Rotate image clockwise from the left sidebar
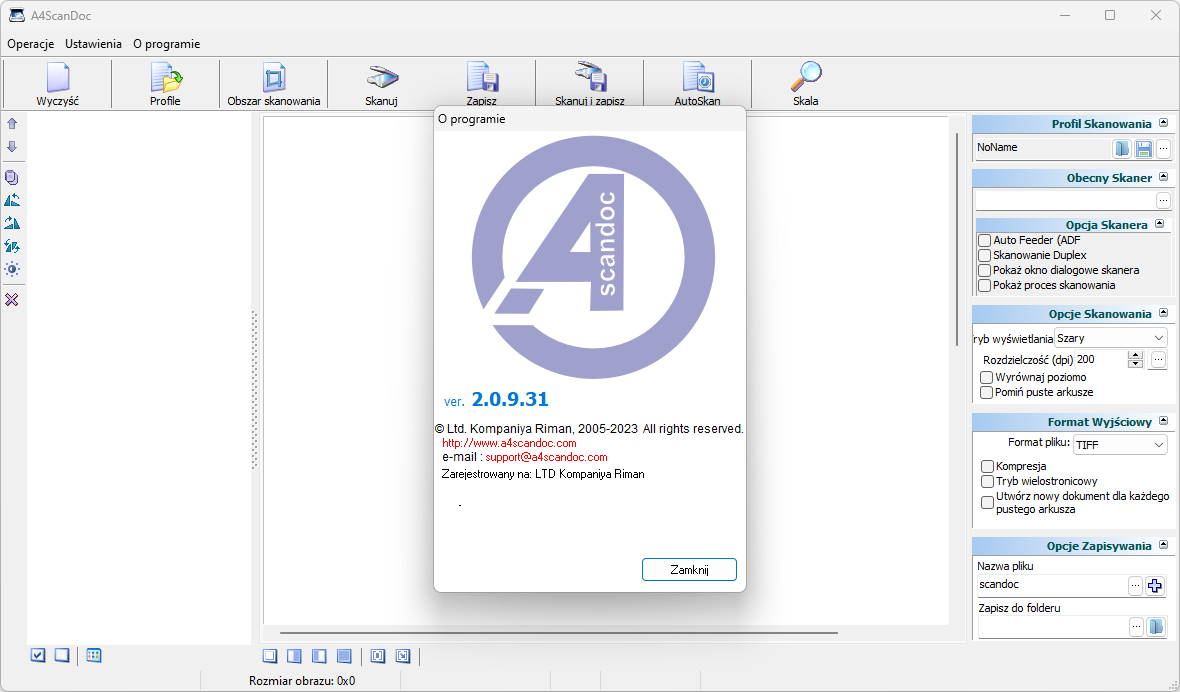 pos(12,223)
